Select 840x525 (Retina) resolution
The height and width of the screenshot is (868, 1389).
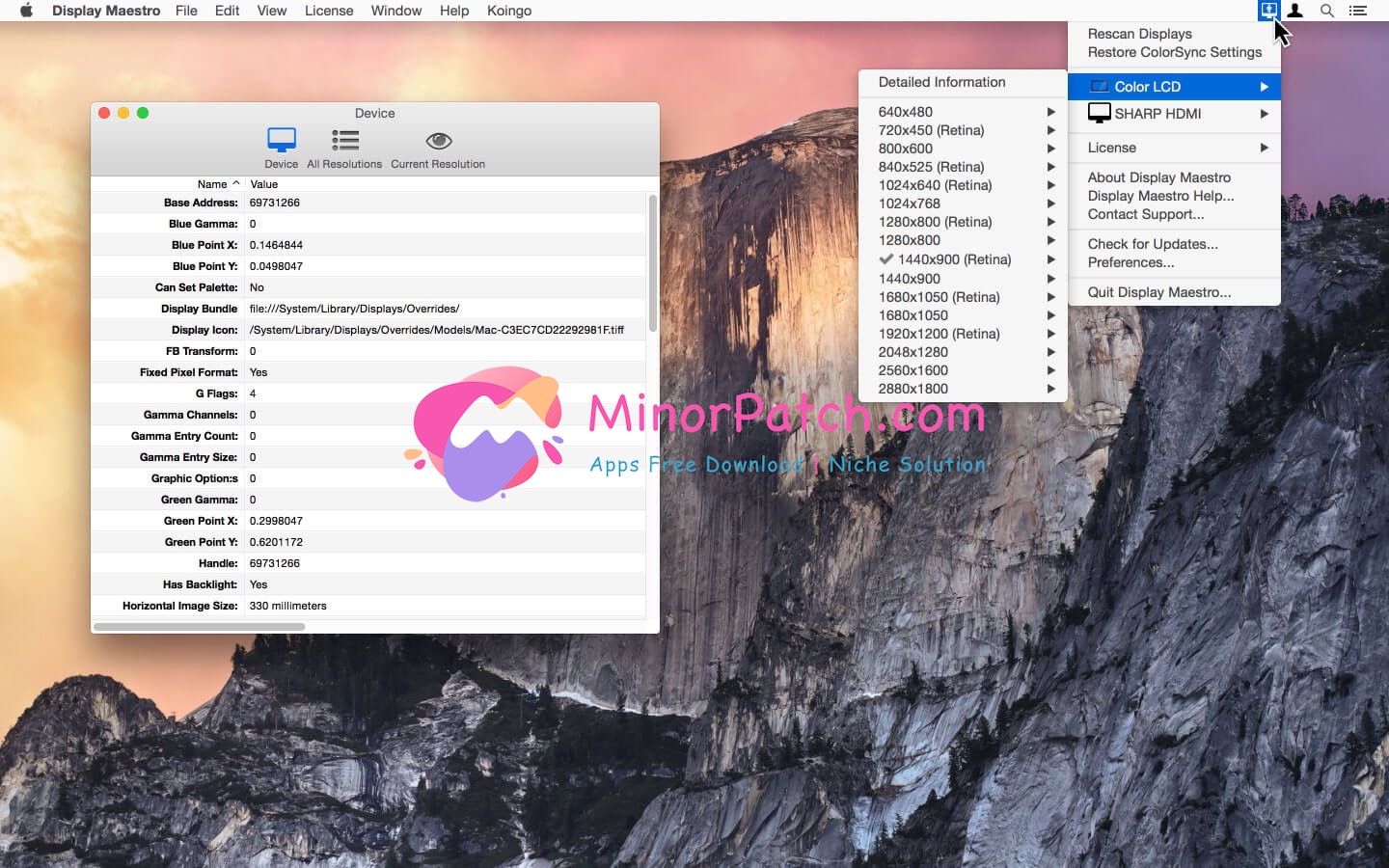pyautogui.click(x=963, y=167)
